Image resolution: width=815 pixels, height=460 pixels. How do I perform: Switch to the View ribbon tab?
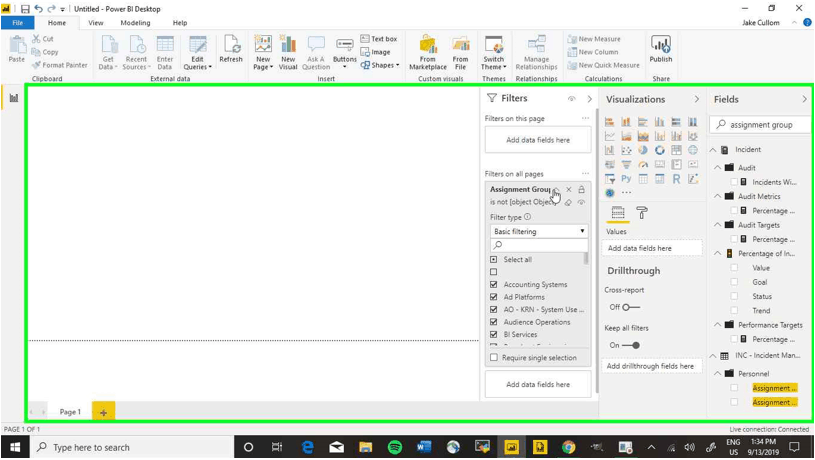tap(96, 23)
